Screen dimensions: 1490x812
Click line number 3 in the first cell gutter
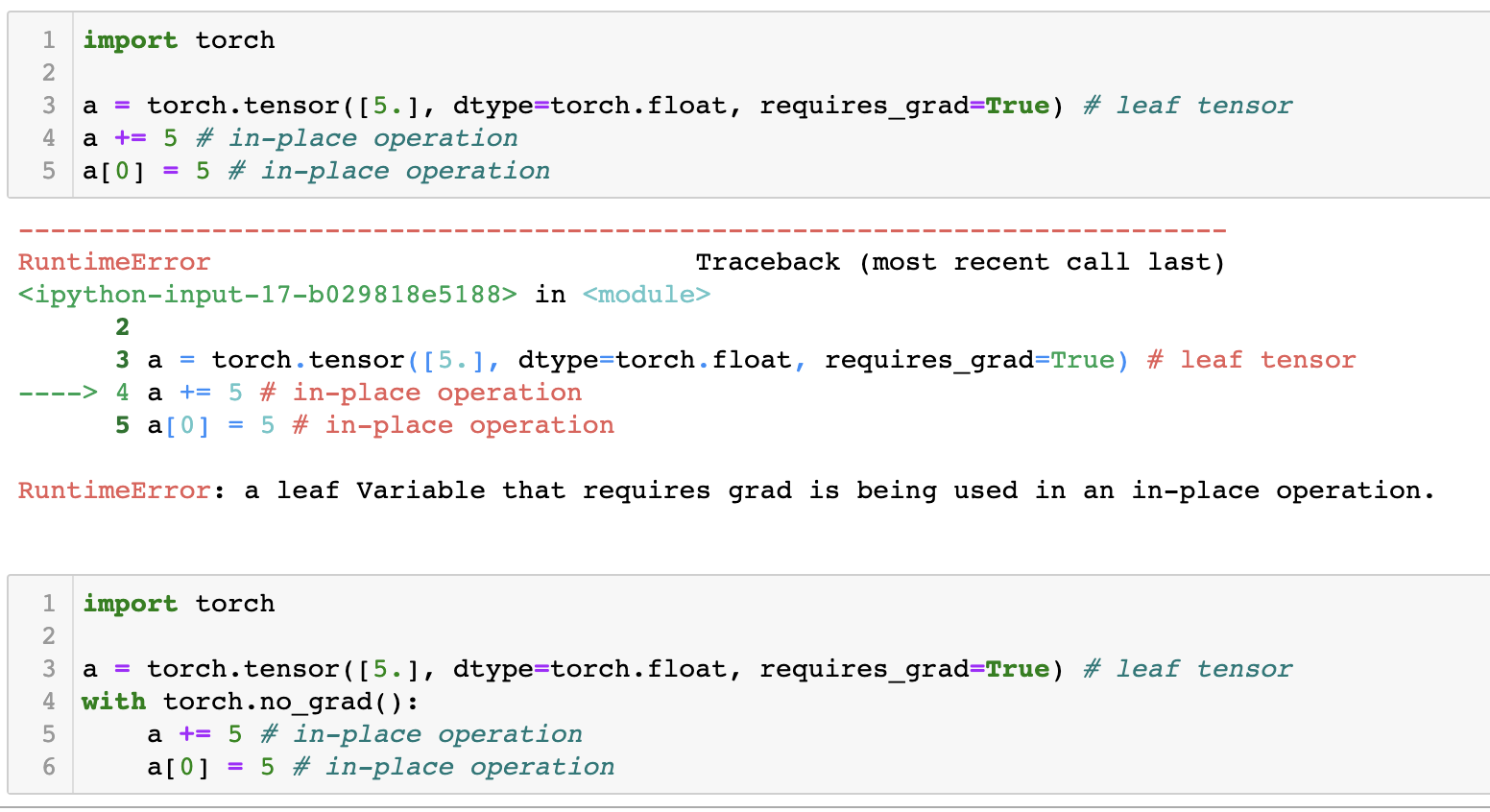[49, 106]
